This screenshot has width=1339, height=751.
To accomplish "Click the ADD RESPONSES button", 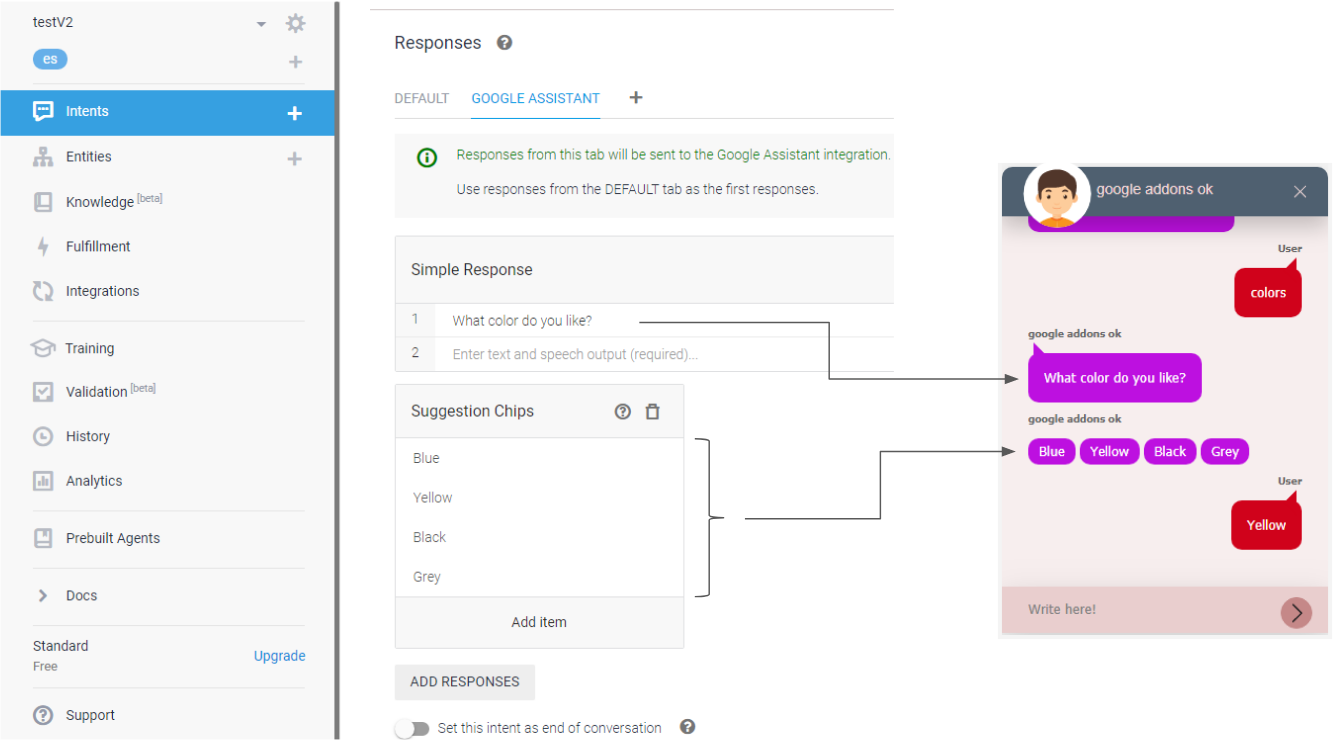I will (464, 682).
